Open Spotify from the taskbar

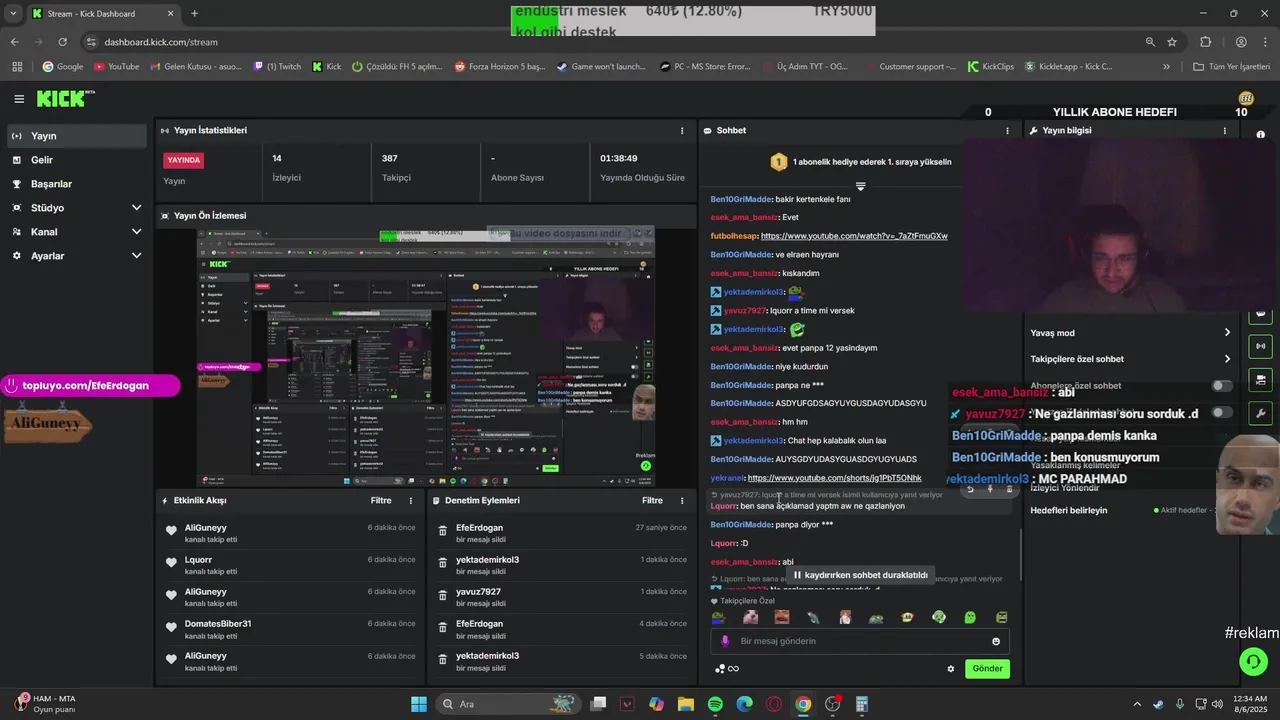715,704
